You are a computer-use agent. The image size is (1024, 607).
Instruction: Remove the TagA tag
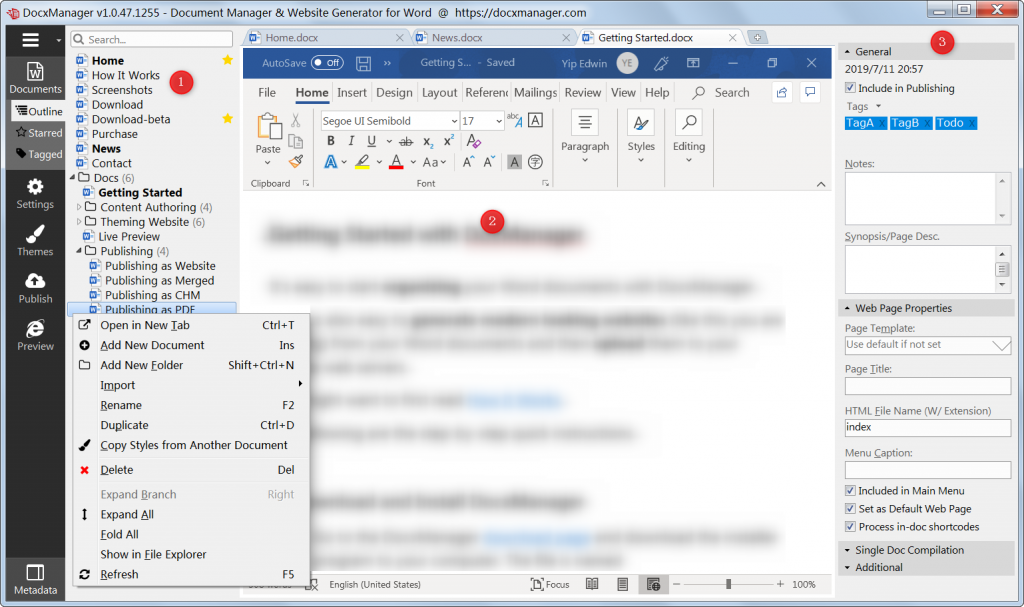point(882,123)
